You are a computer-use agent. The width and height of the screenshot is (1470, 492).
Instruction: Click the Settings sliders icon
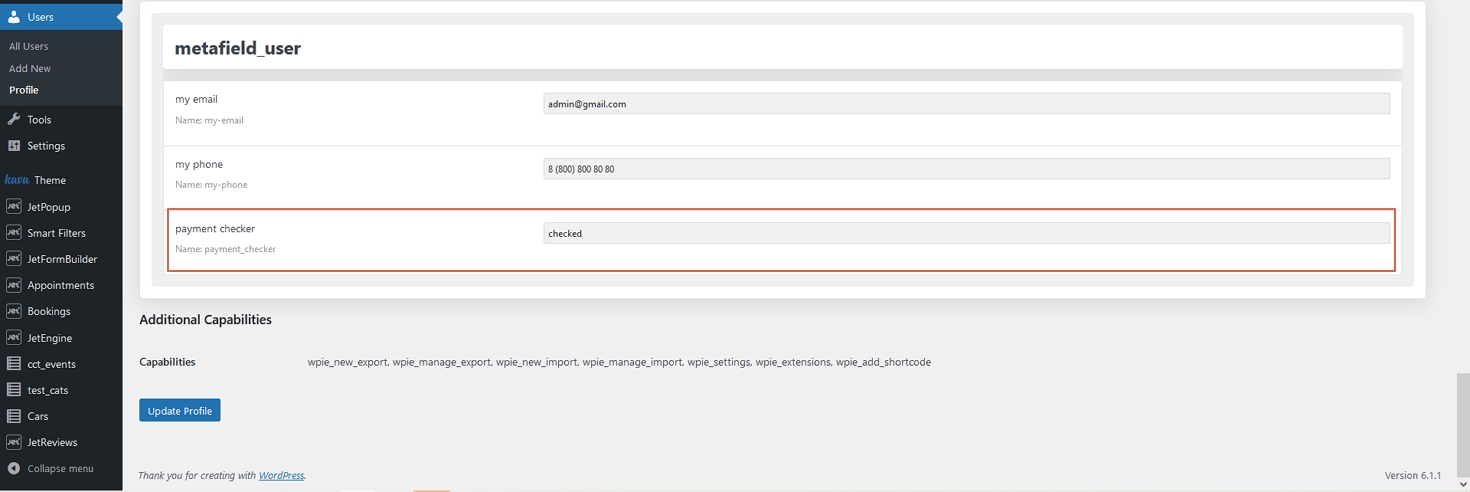14,145
